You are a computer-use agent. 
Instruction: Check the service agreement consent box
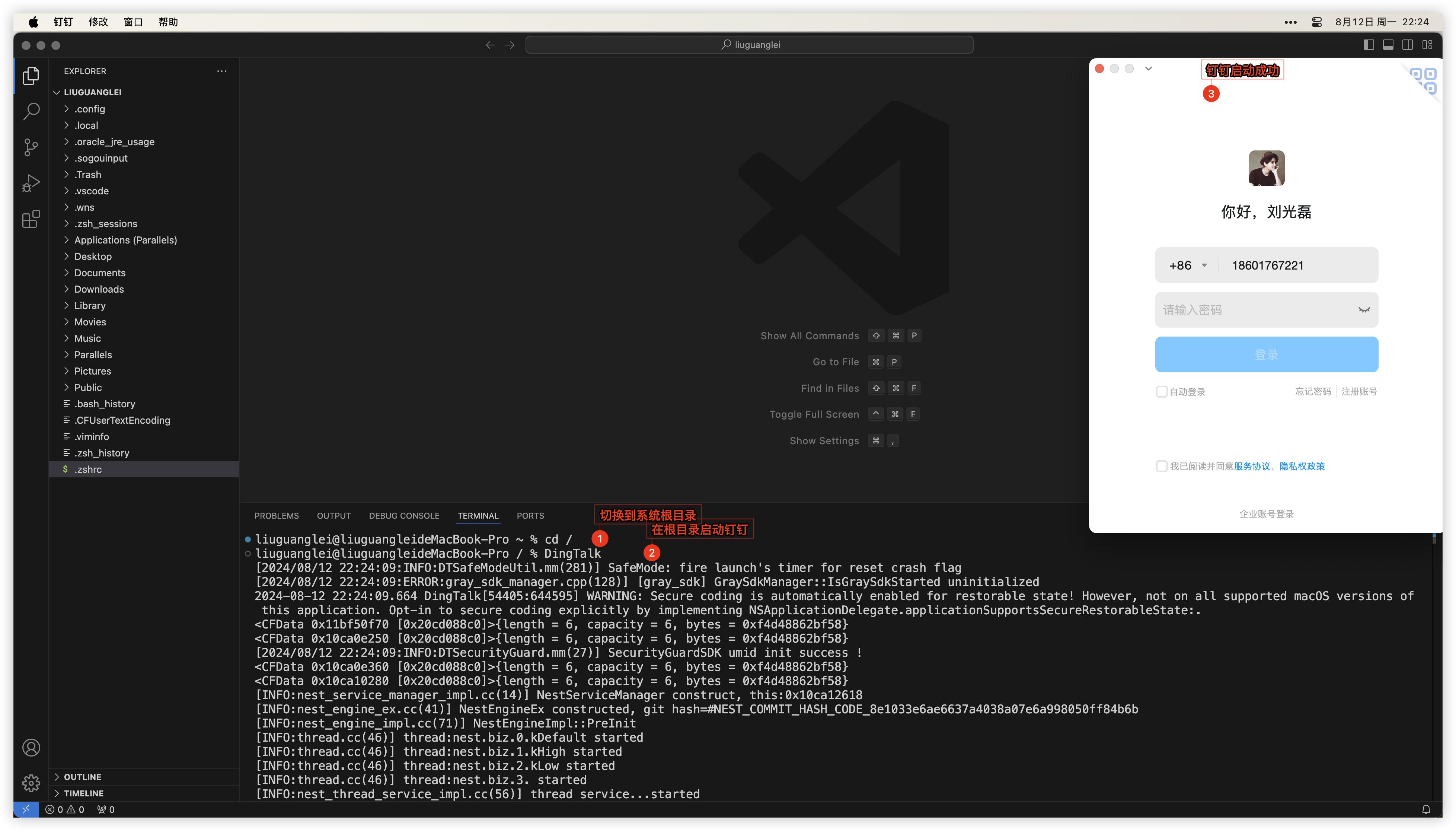click(x=1162, y=466)
